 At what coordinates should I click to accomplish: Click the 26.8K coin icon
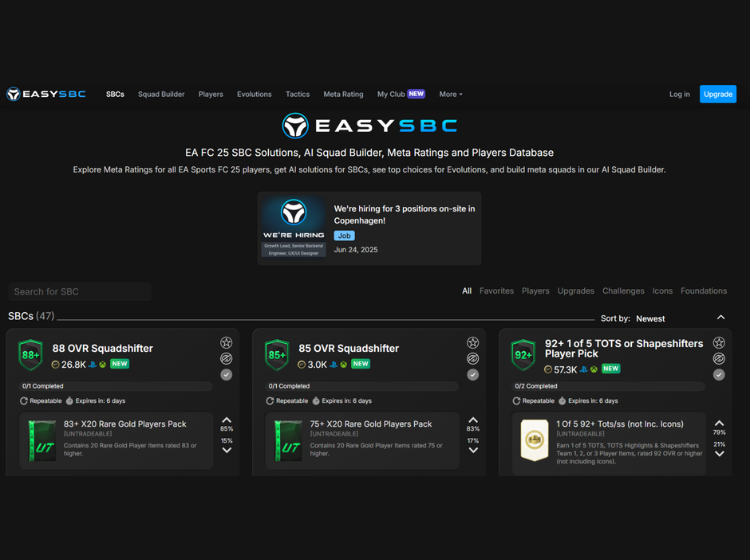(55, 364)
